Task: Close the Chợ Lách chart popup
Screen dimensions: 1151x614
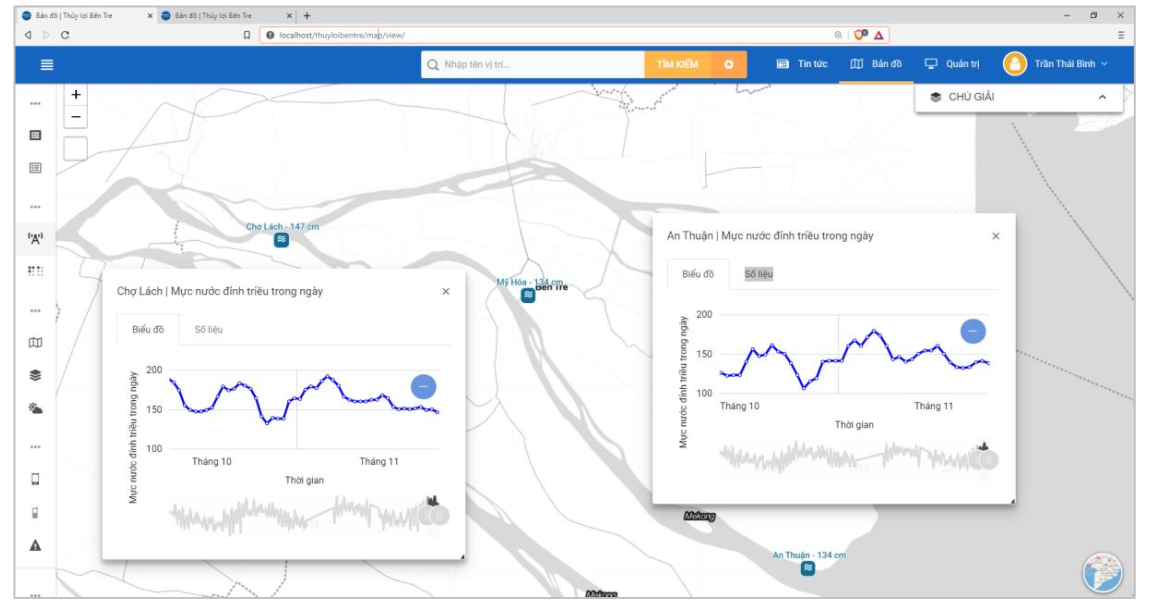Action: pyautogui.click(x=446, y=291)
